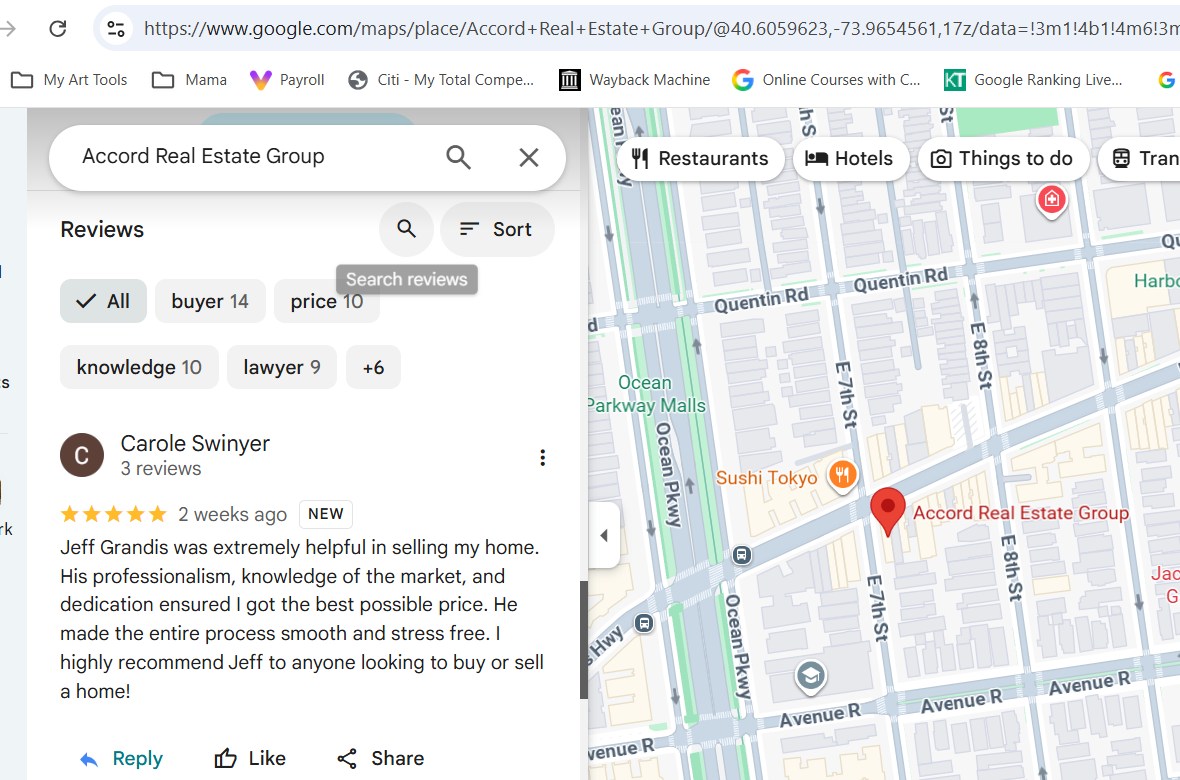Screen dimensions: 1180x780
Task: Collapse the side panel with arrow
Action: (x=604, y=535)
